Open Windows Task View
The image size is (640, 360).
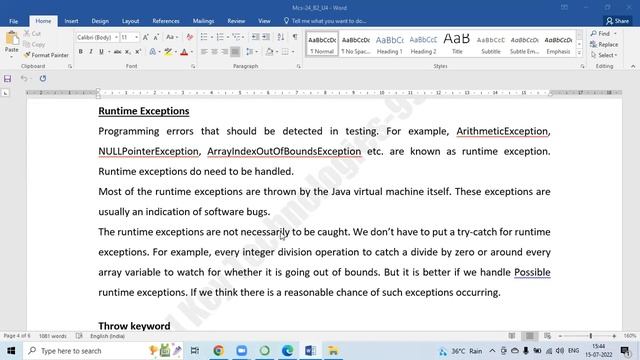[x=195, y=351]
